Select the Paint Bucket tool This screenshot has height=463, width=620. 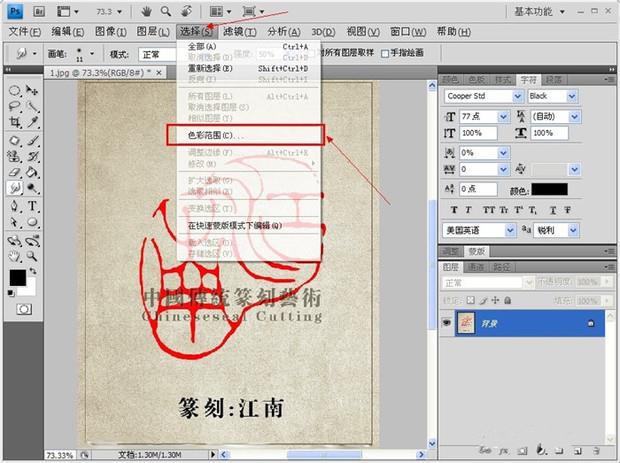pos(32,172)
